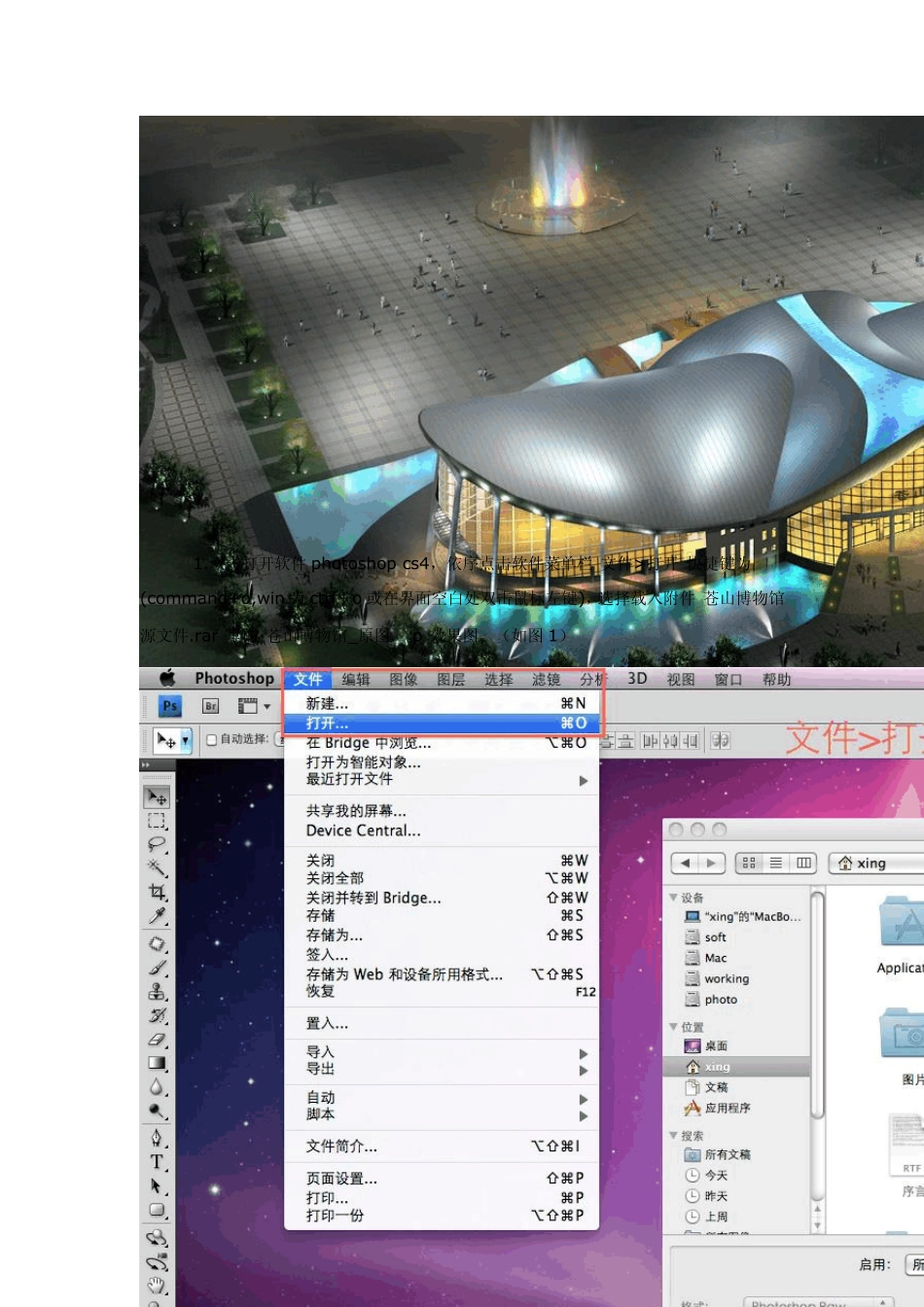
Task: Choose the Eyedropper tool
Action: (x=157, y=915)
